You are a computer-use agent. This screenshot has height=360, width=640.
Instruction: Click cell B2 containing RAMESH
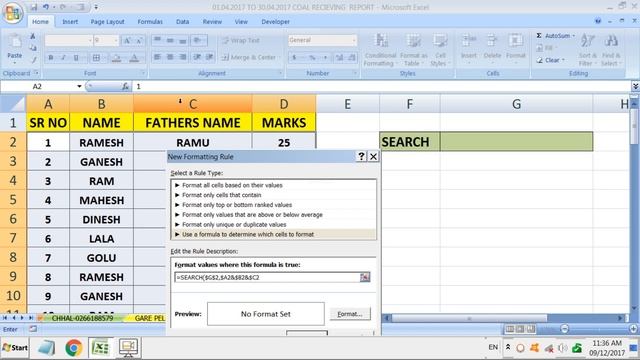pyautogui.click(x=101, y=142)
